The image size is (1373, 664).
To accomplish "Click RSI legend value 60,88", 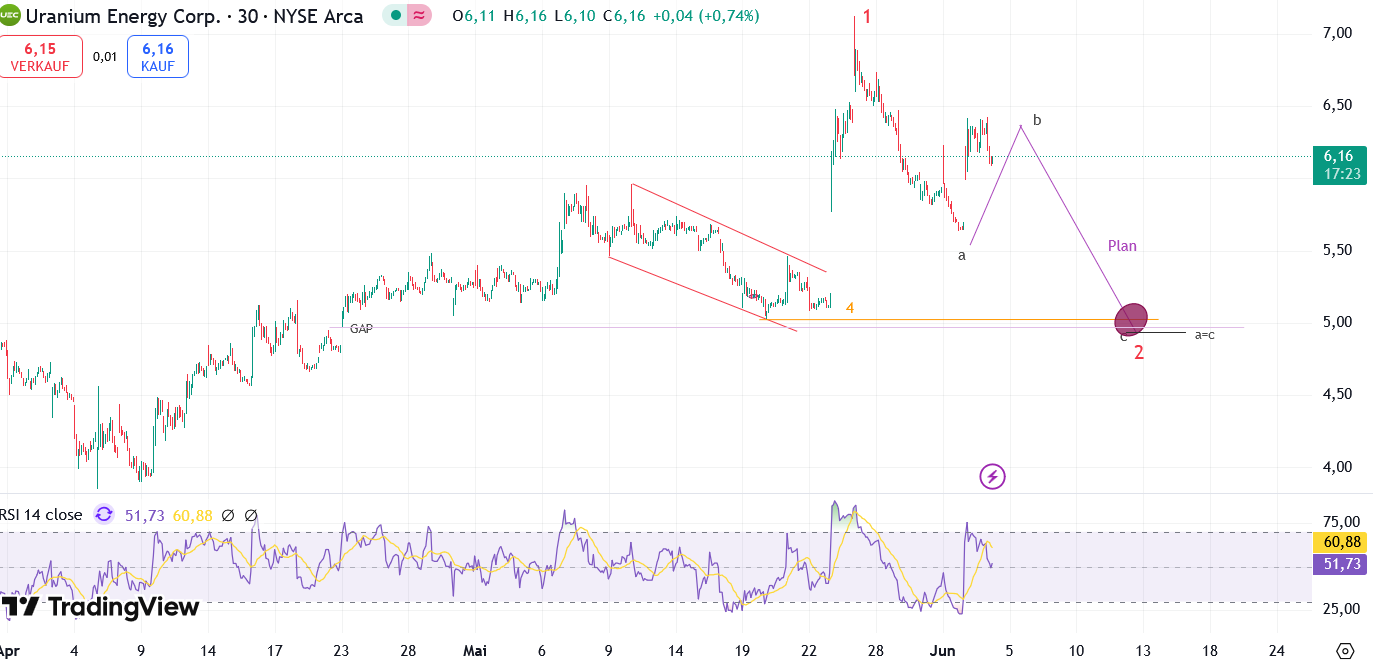I will 193,516.
